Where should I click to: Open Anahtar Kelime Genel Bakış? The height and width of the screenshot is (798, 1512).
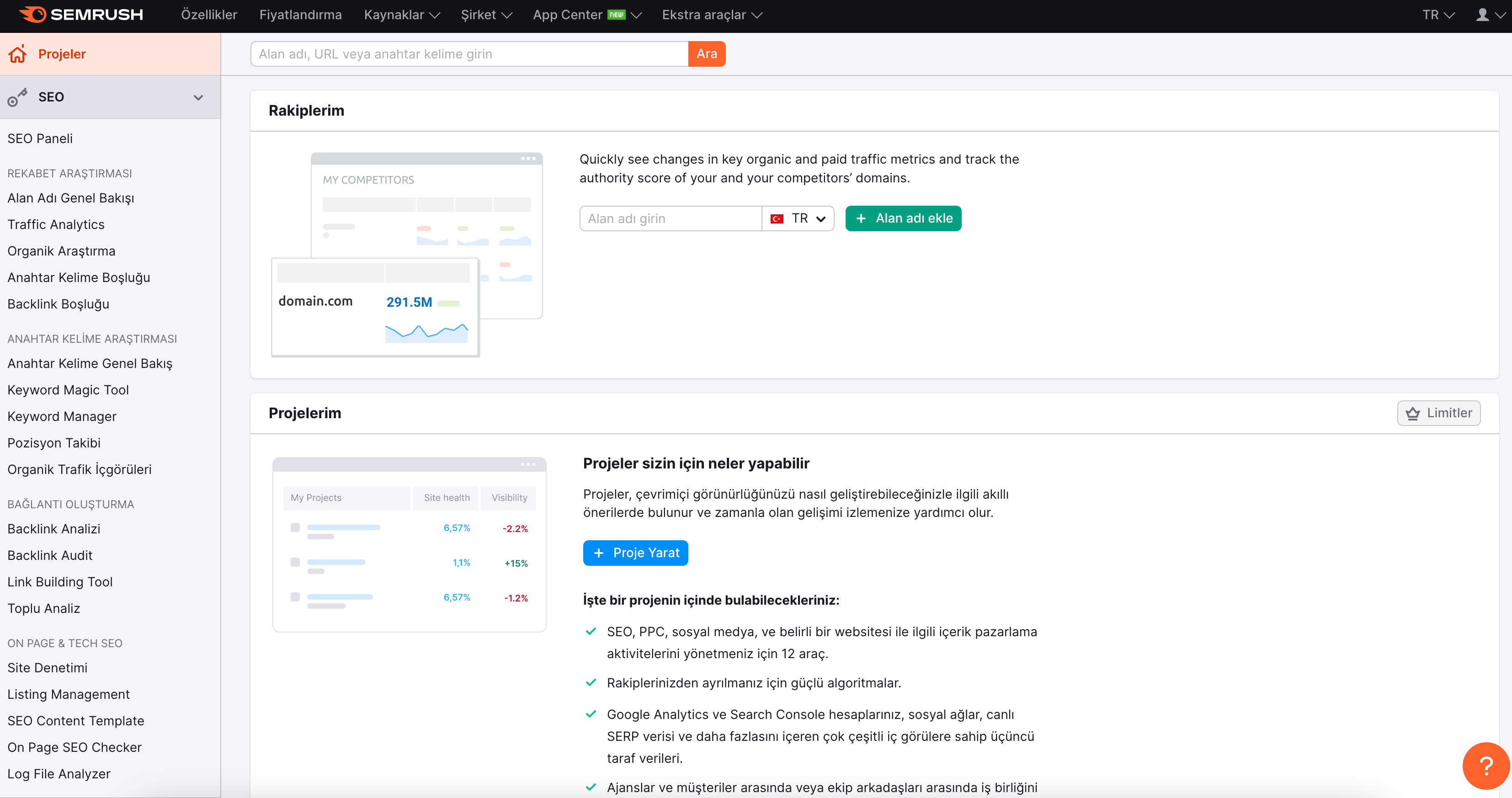(x=90, y=363)
